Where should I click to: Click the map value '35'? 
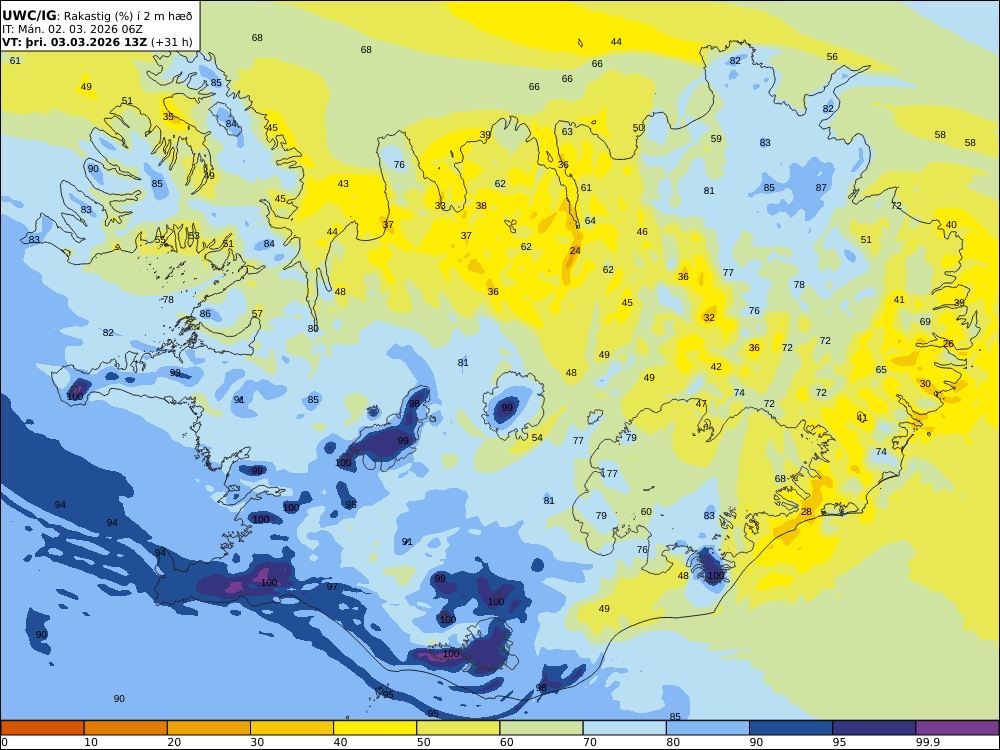tap(168, 117)
